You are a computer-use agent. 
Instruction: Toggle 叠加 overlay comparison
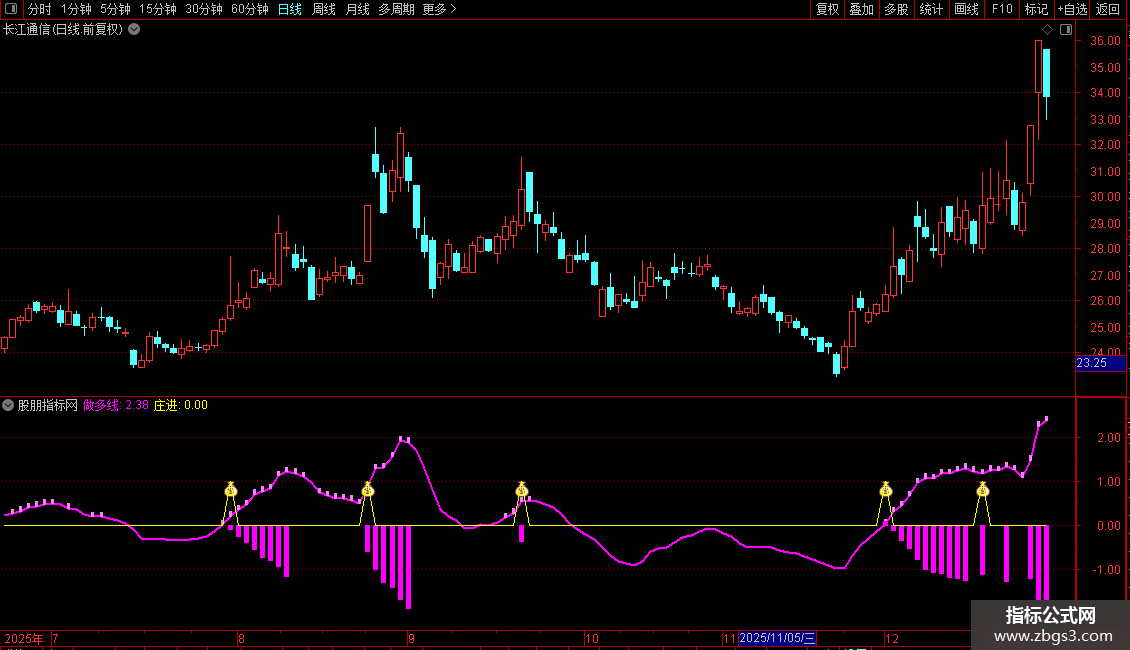(861, 10)
